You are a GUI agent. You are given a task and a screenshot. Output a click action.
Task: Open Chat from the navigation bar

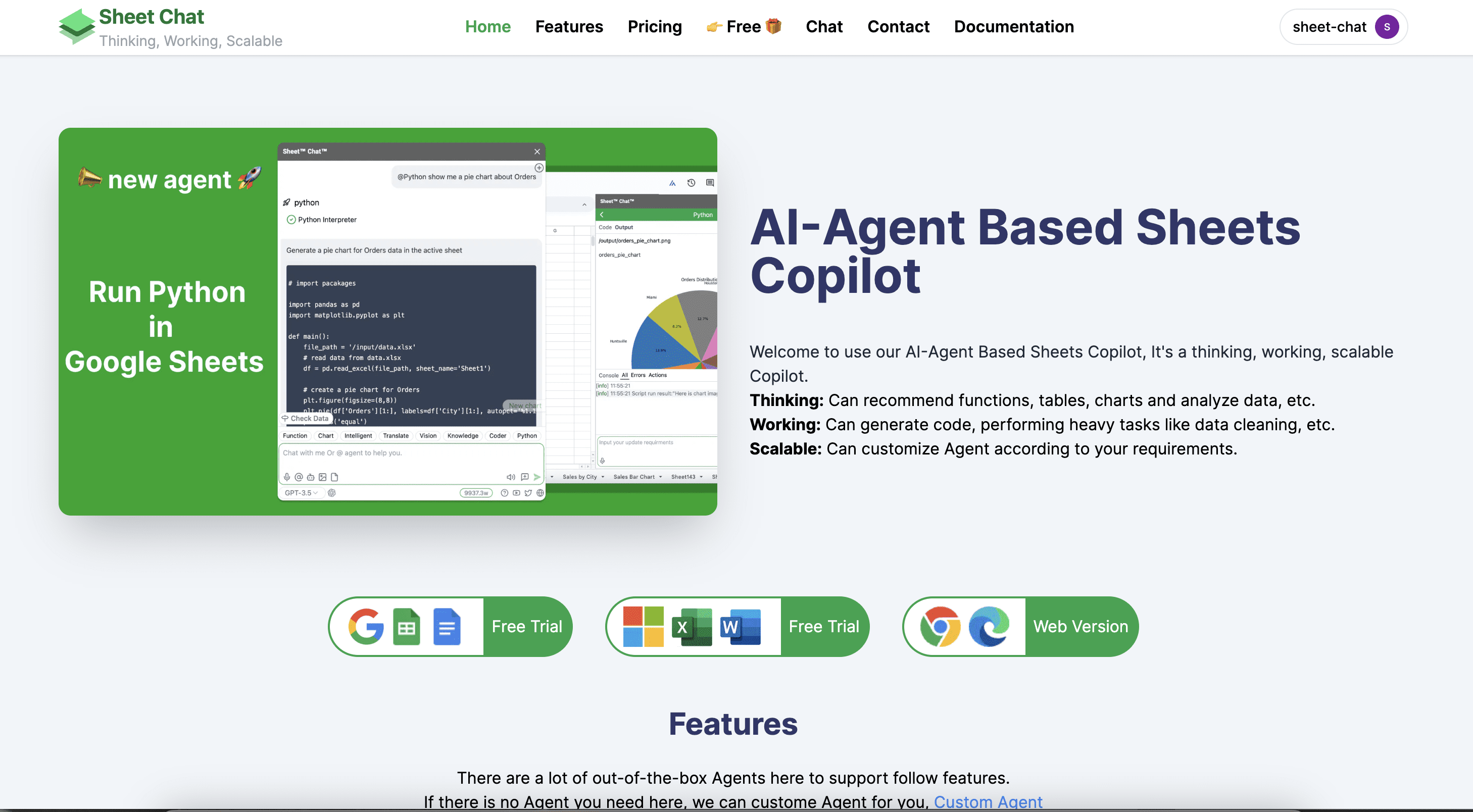[x=823, y=27]
